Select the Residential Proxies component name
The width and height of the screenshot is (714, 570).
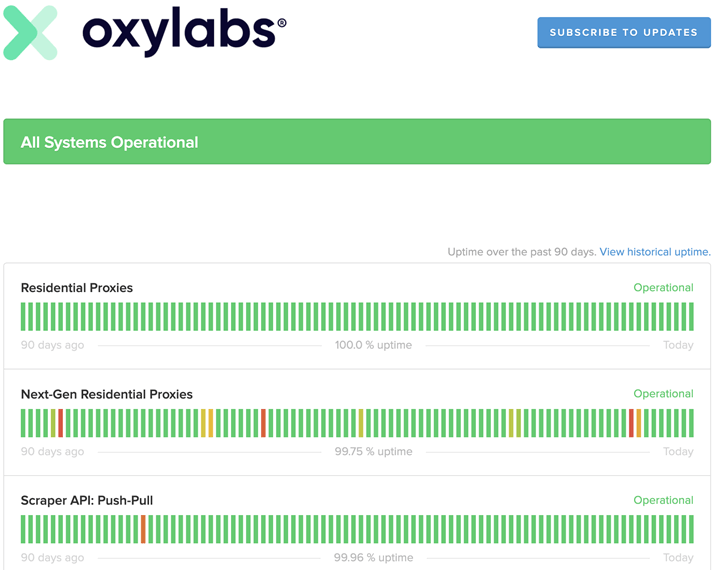coord(77,288)
